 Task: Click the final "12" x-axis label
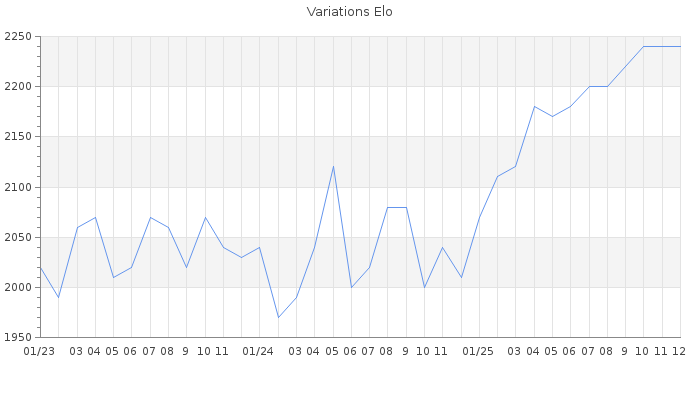tap(679, 351)
